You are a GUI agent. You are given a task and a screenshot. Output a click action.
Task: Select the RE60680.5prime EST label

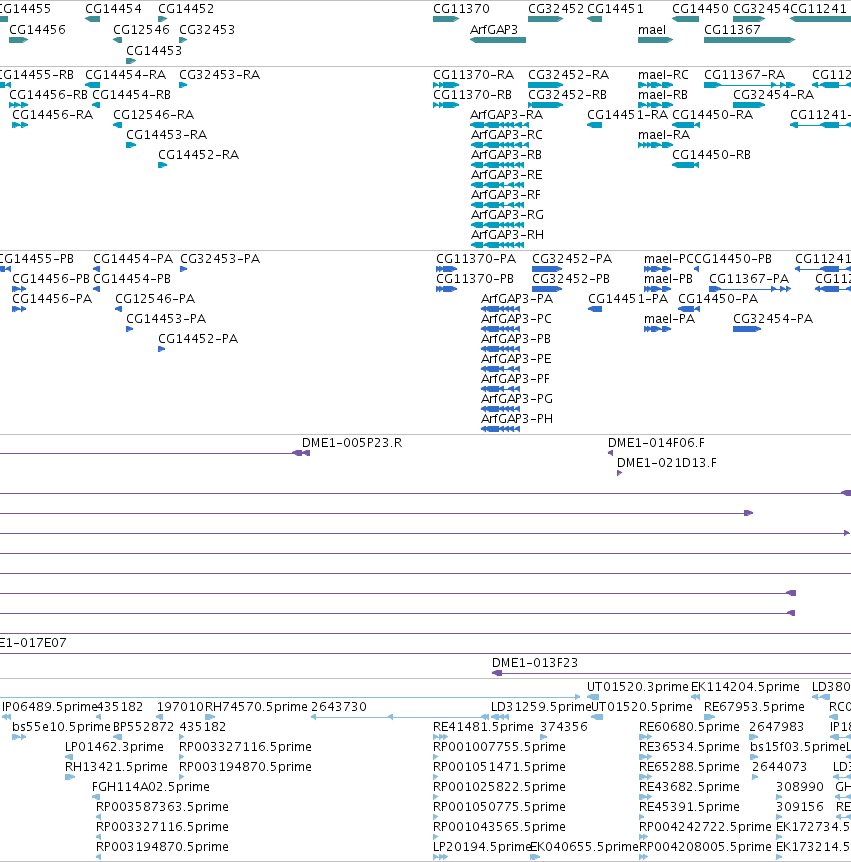[689, 727]
